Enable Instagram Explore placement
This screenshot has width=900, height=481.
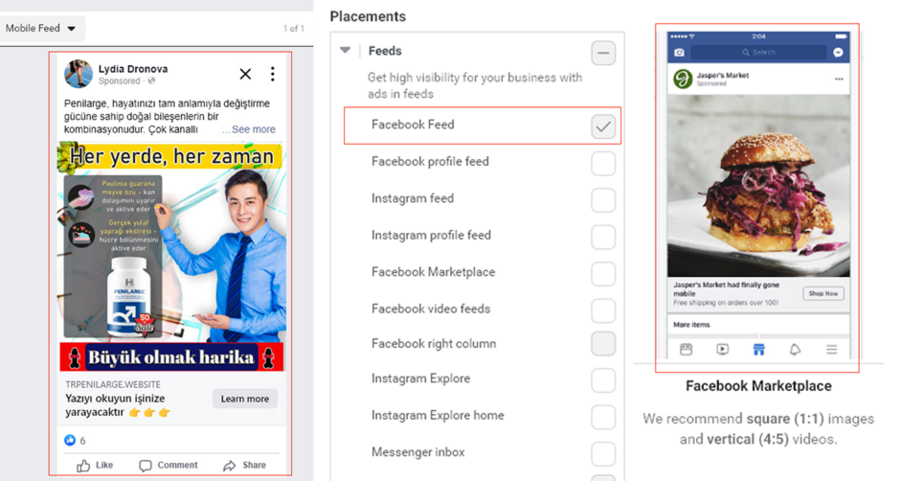pos(603,380)
